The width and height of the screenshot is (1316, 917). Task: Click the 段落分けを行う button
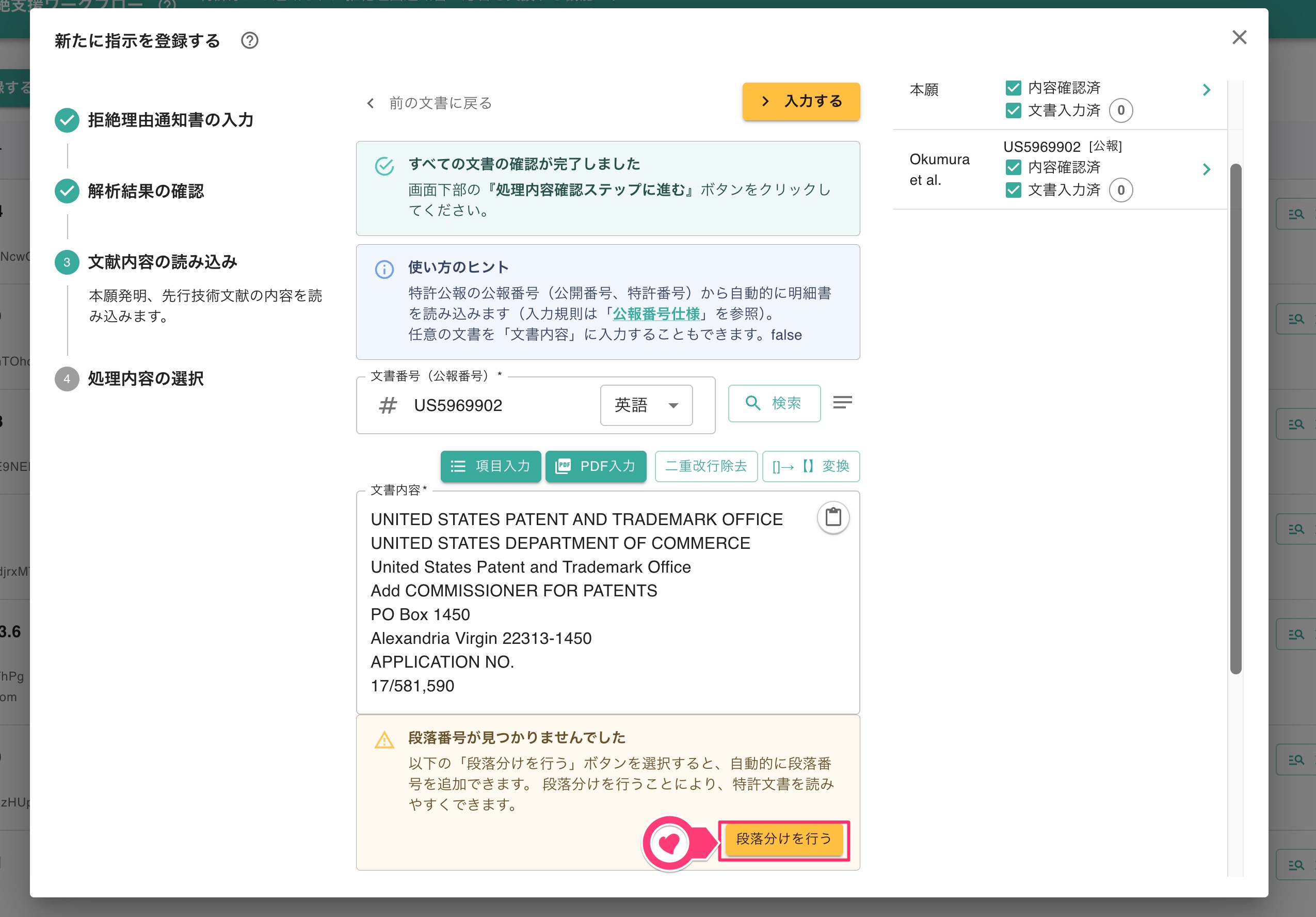(x=783, y=839)
